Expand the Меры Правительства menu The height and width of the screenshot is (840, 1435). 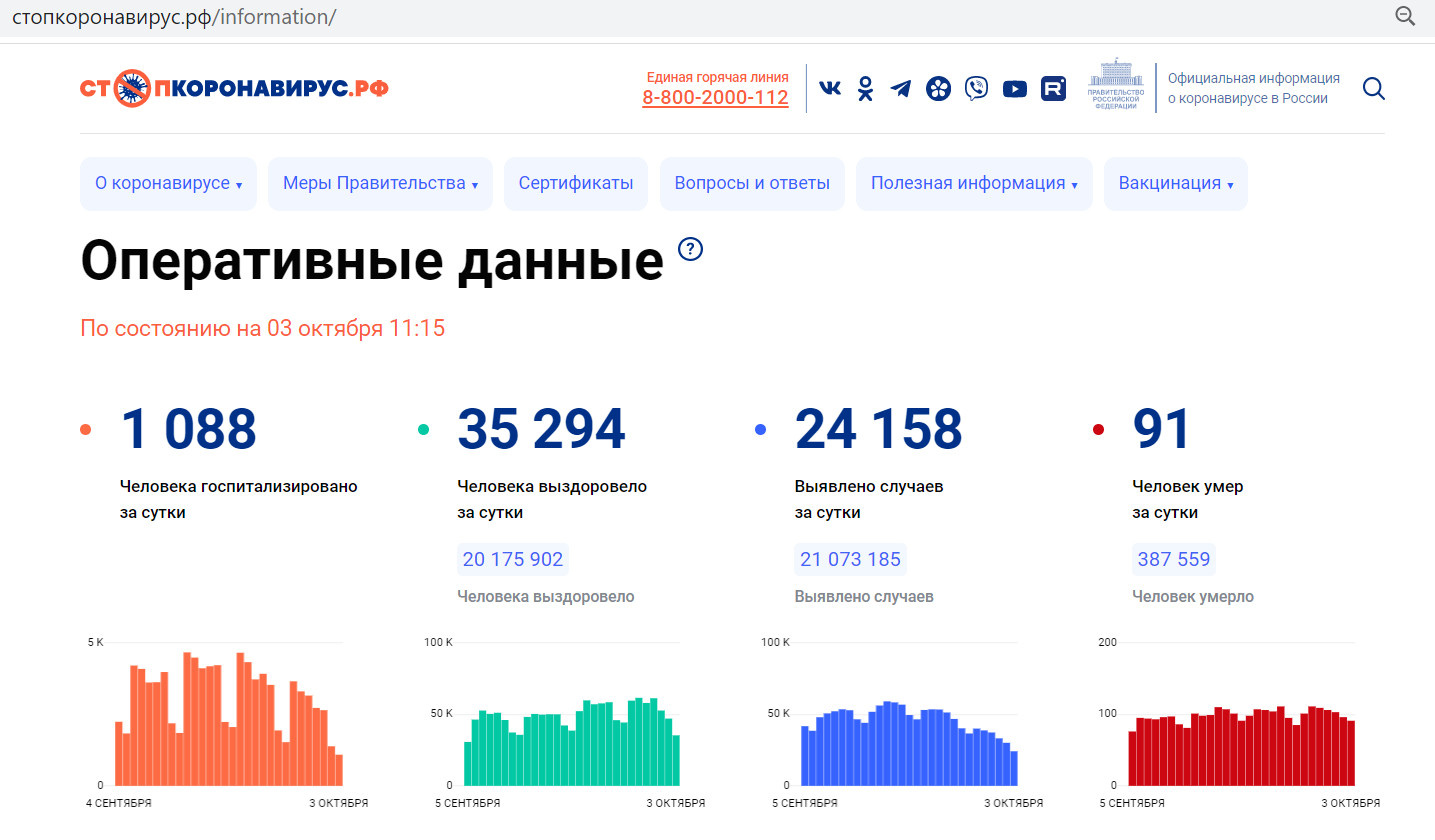(x=380, y=184)
